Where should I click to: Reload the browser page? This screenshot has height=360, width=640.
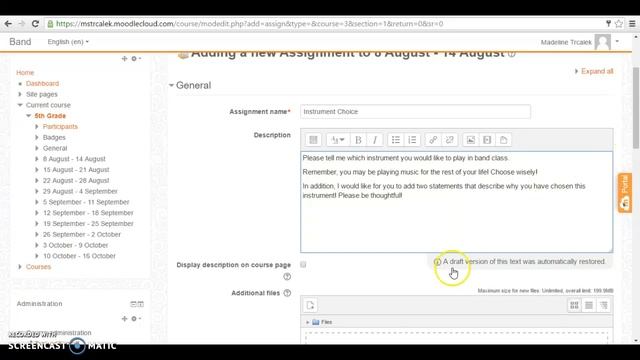(x=35, y=24)
